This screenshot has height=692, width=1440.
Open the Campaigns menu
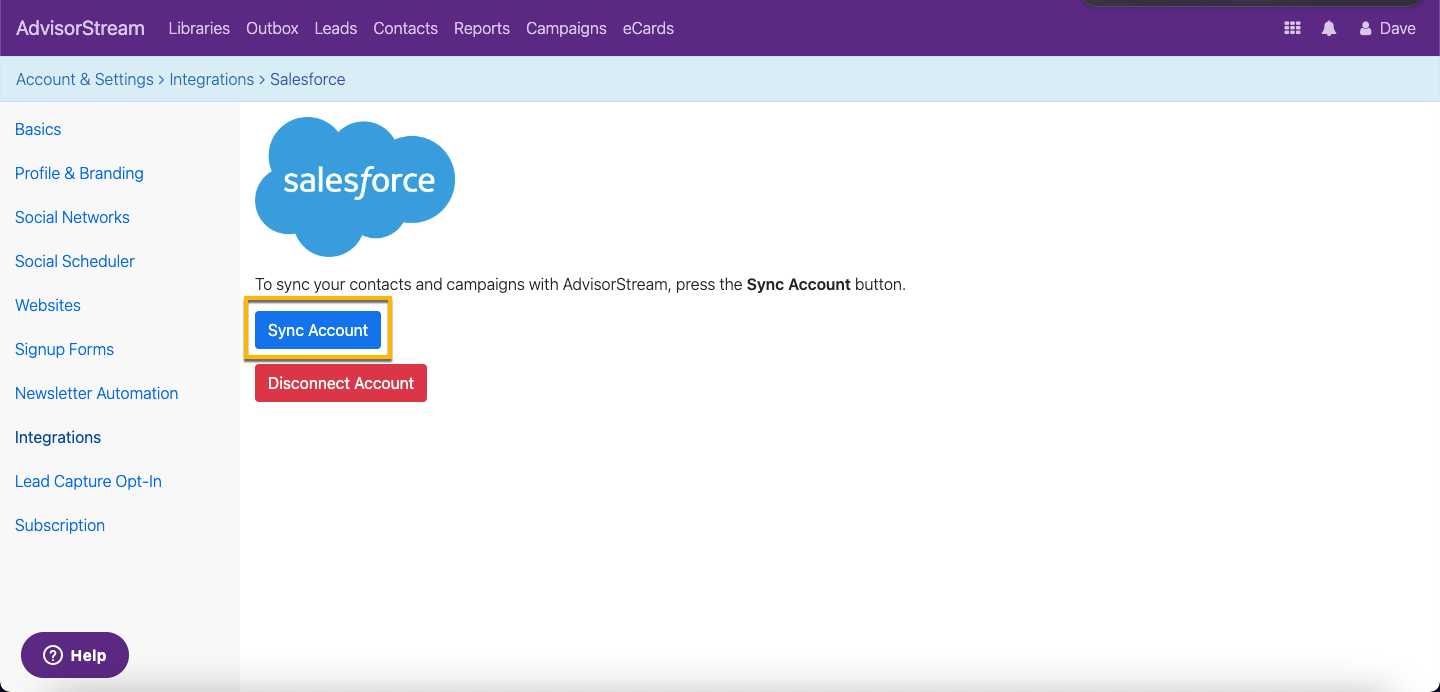coord(566,28)
